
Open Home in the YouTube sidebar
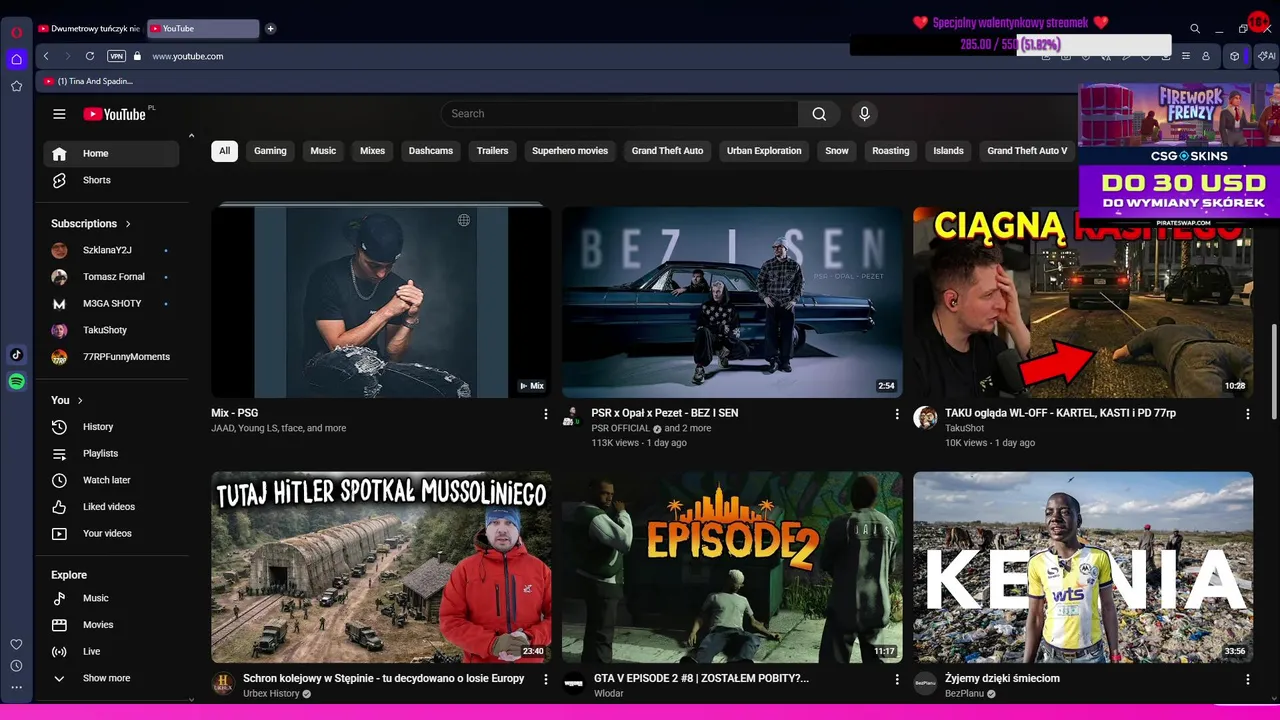(111, 154)
